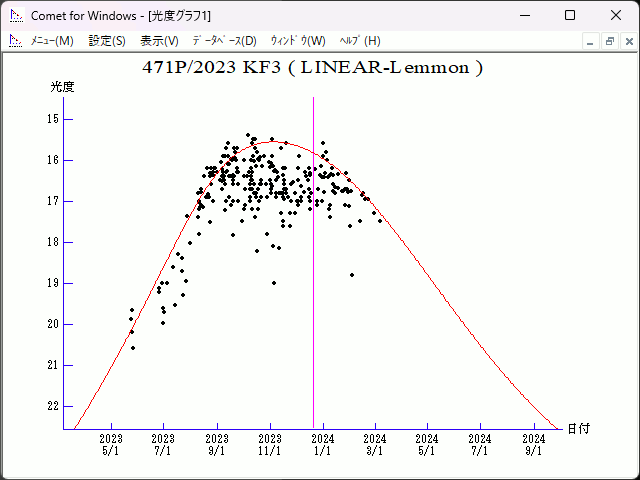This screenshot has height=480, width=640.
Task: Open the メニュー(M) menu
Action: [52, 41]
